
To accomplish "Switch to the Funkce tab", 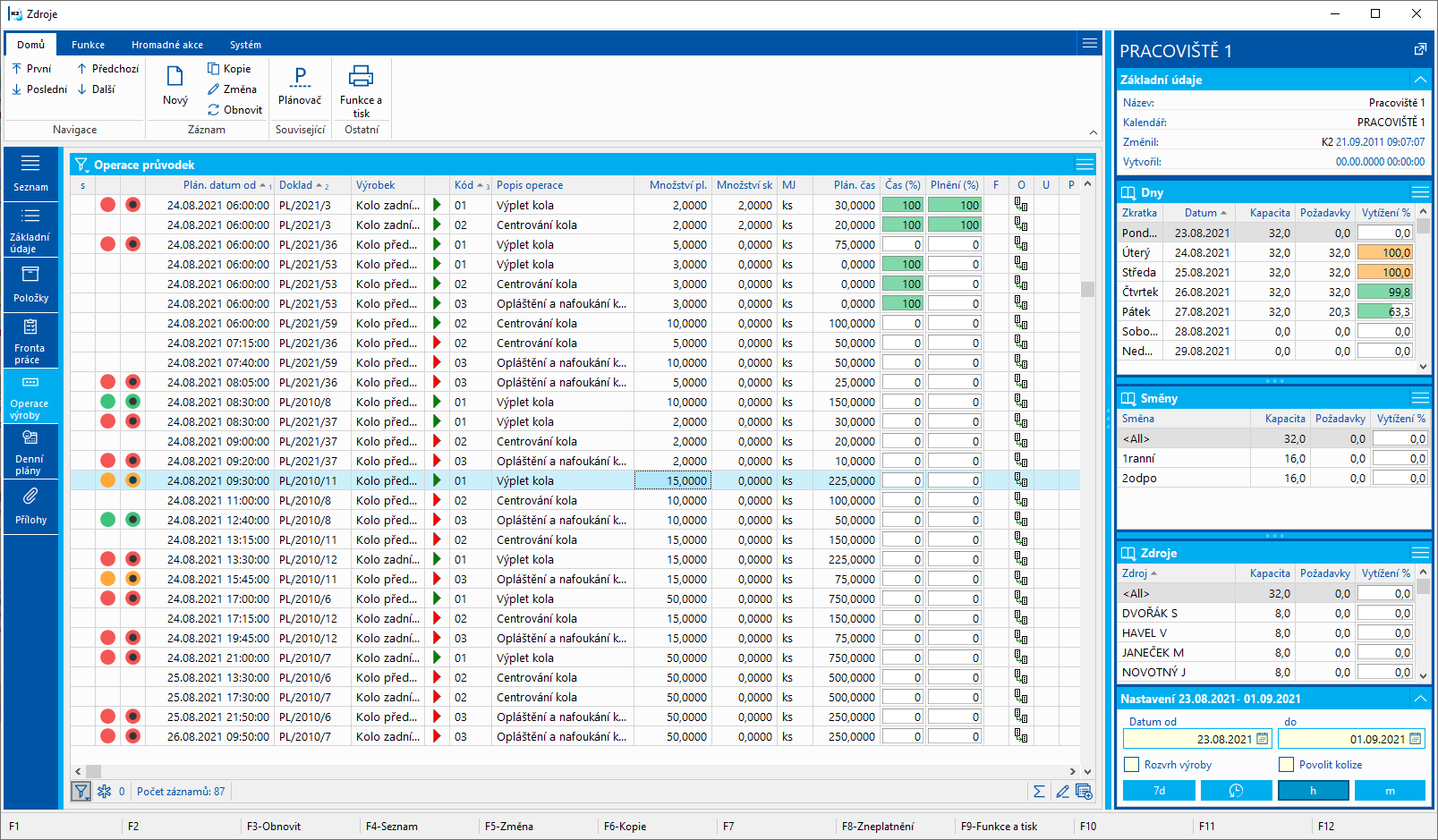I will [x=88, y=45].
